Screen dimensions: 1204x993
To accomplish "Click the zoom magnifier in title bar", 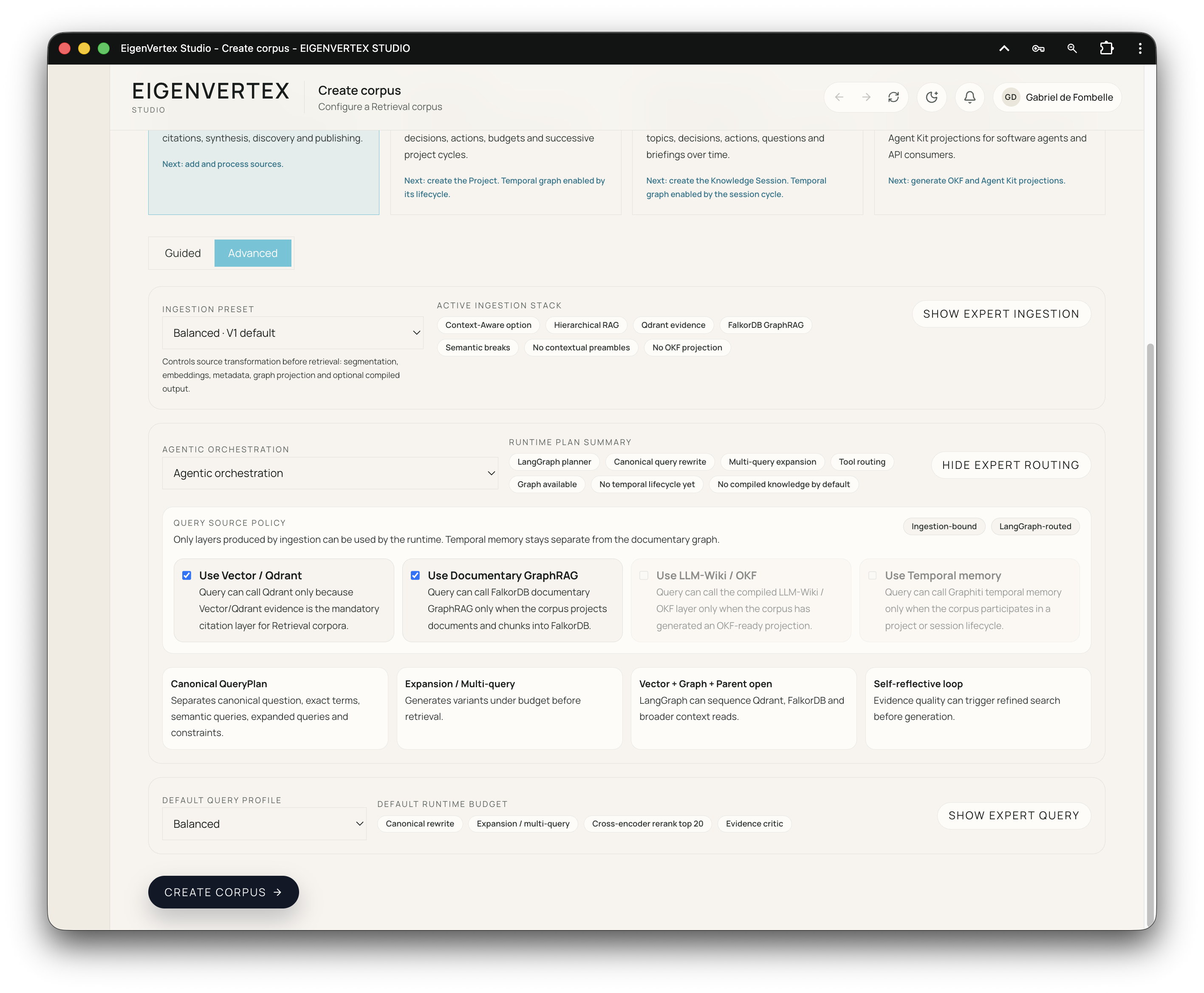I will [x=1072, y=48].
